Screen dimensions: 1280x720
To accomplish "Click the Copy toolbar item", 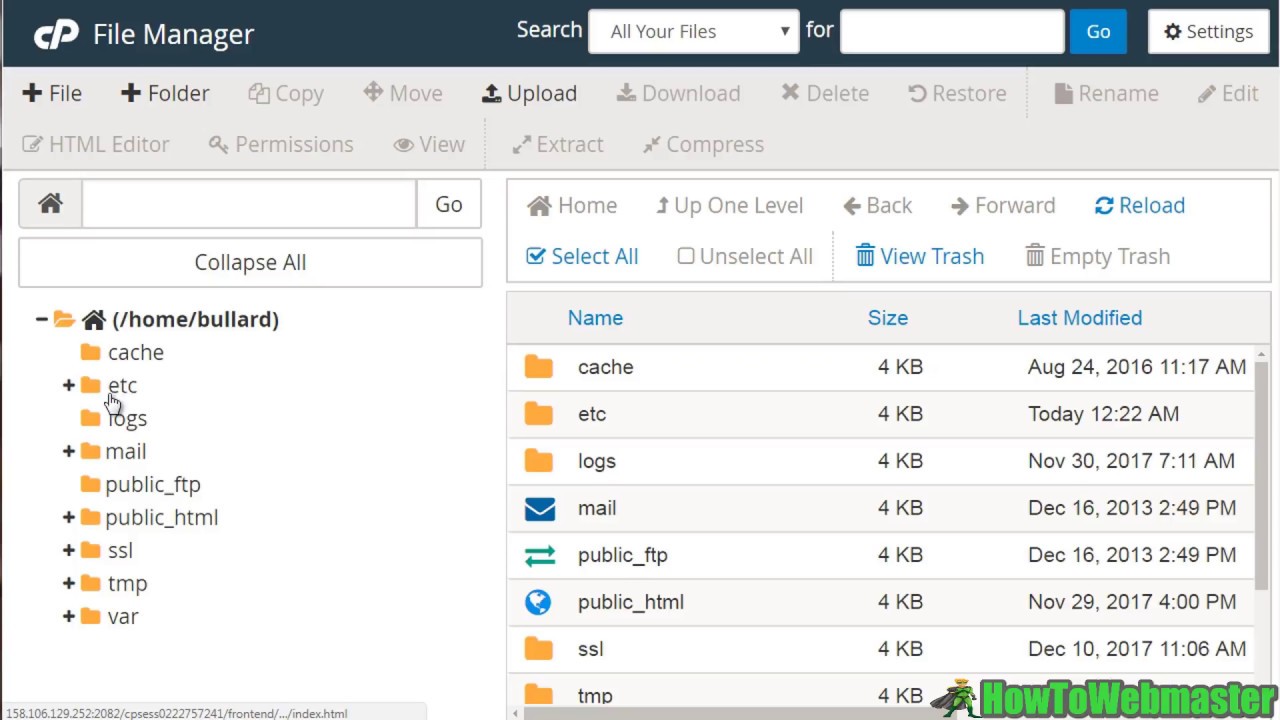I will click(x=286, y=93).
